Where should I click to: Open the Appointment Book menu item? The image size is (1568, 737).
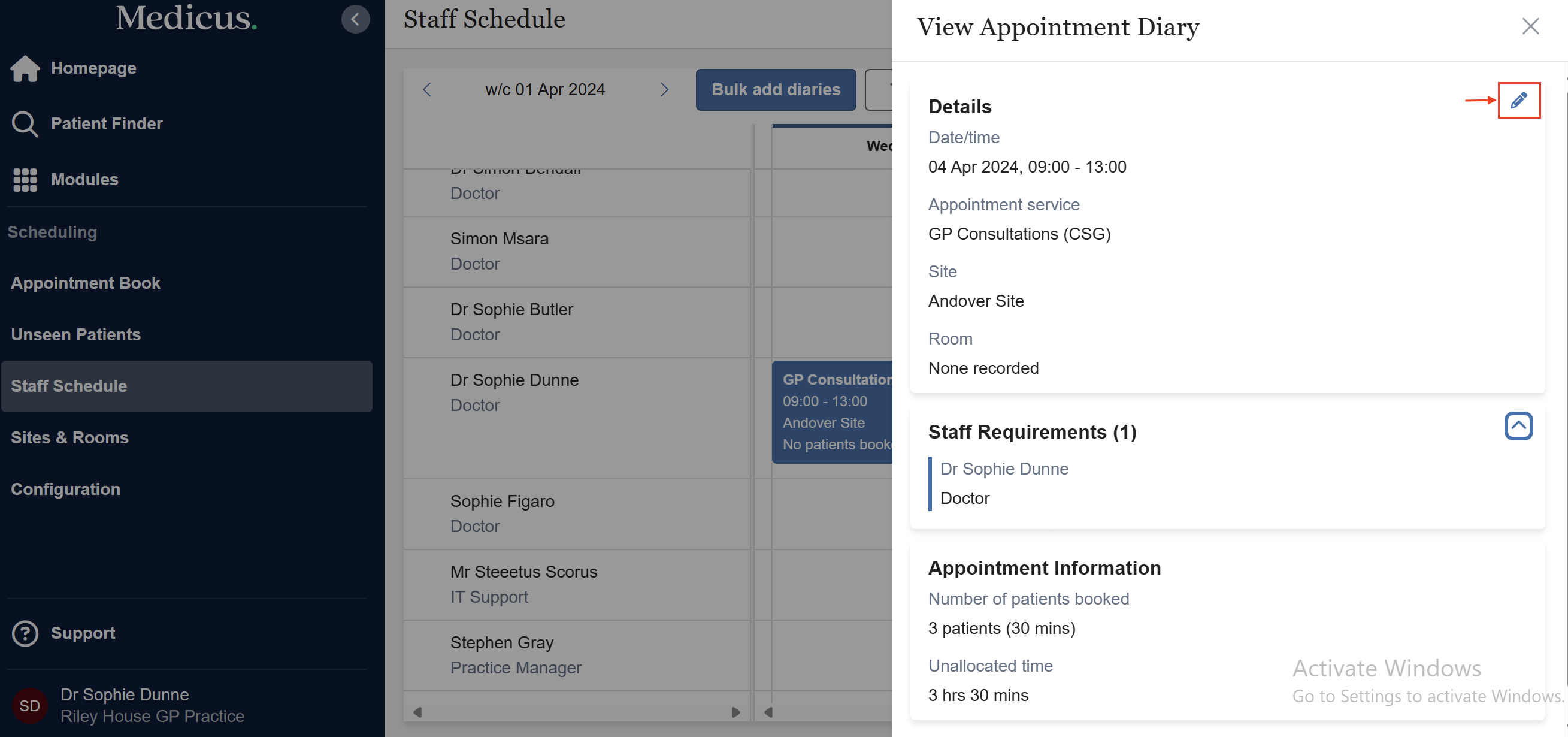tap(85, 283)
